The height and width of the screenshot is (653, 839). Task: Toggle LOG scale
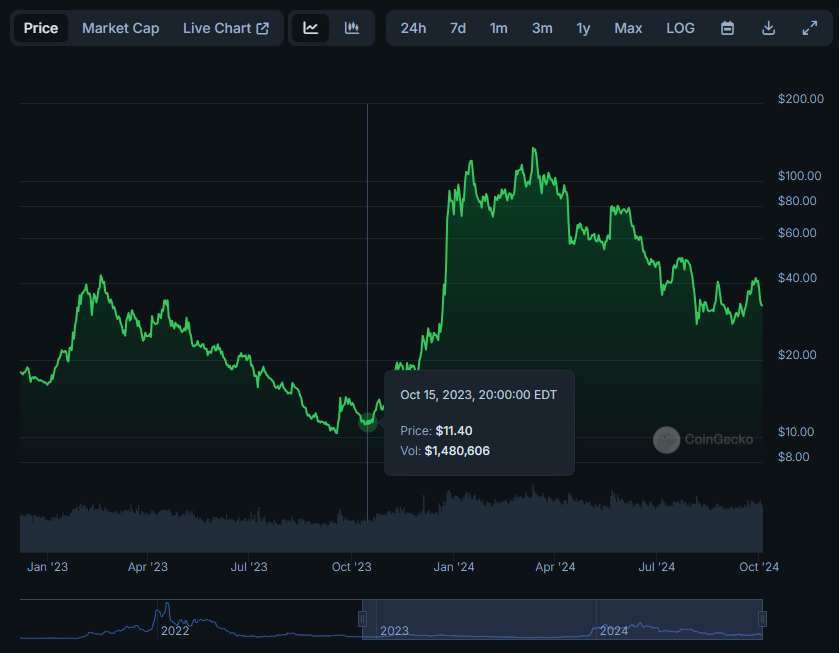tap(680, 28)
